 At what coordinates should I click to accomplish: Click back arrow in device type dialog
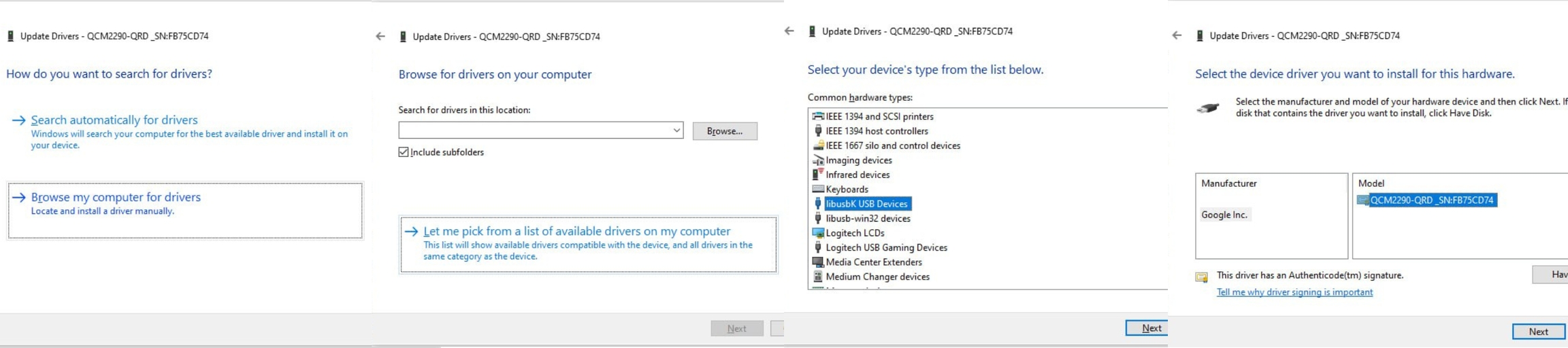point(789,31)
